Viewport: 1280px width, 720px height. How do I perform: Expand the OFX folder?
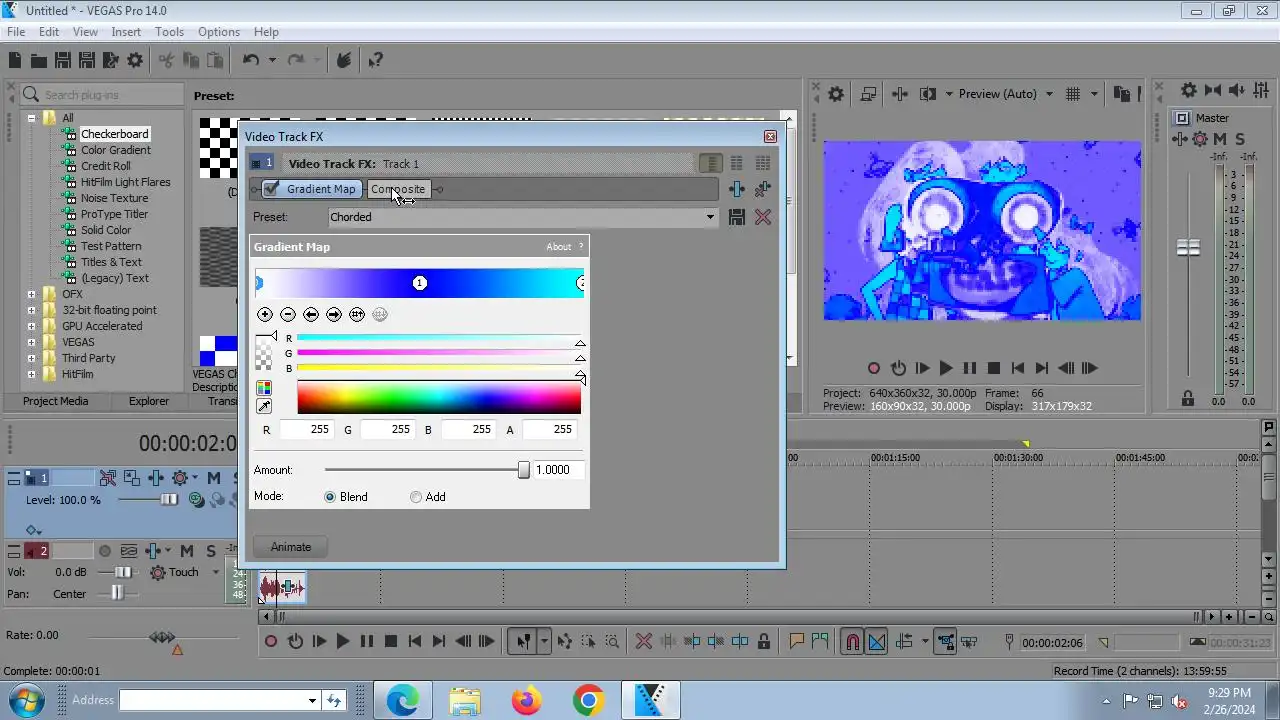pos(31,294)
